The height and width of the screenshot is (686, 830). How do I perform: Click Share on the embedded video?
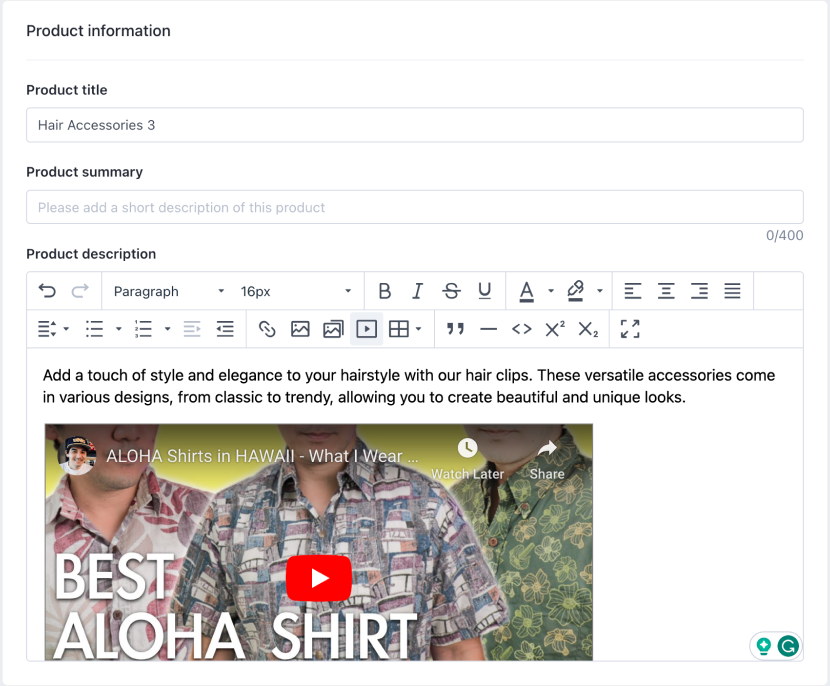click(x=547, y=459)
